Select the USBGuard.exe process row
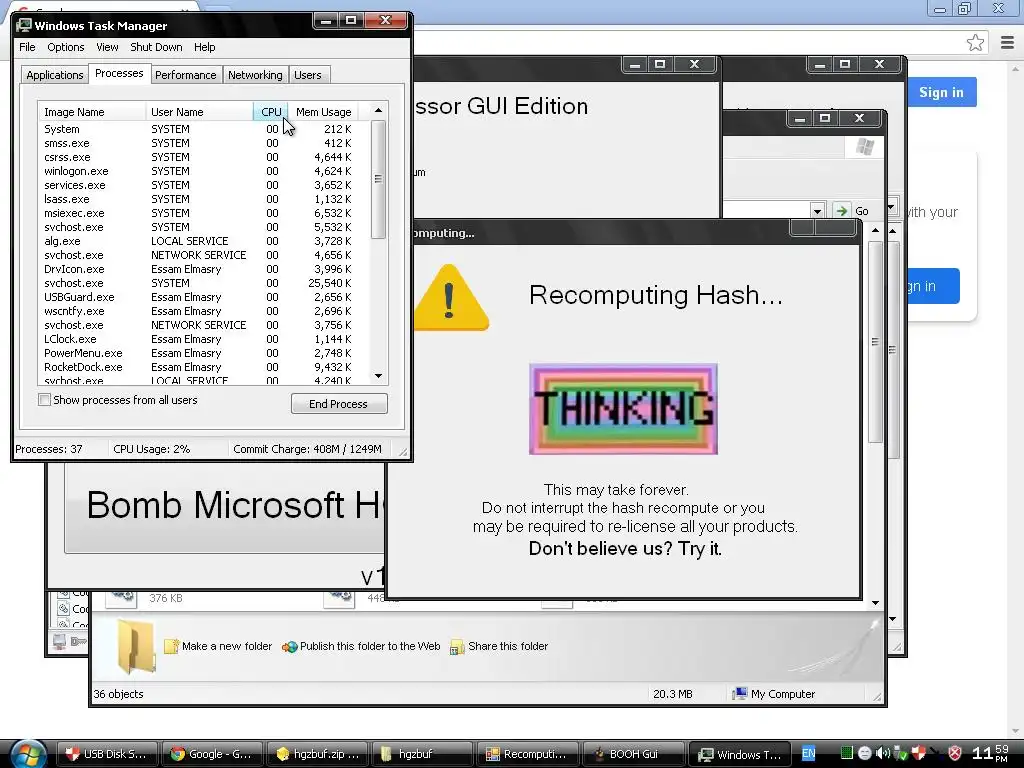This screenshot has width=1024, height=768. [204, 297]
